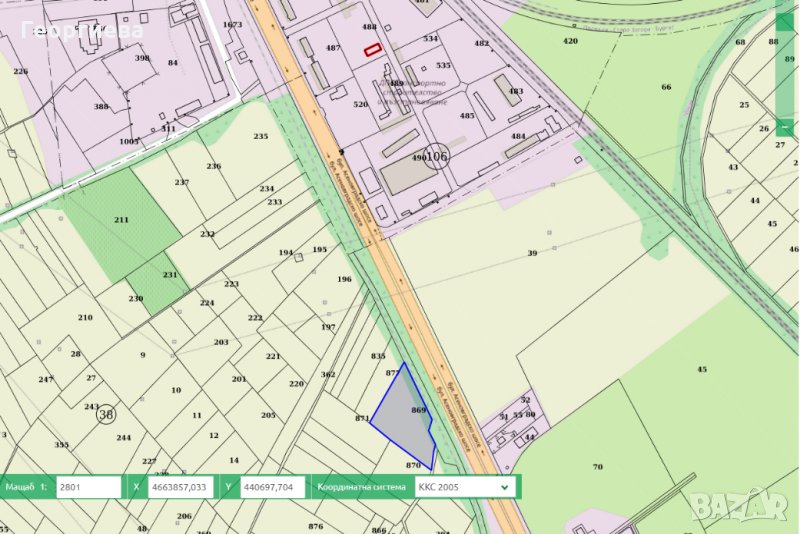Screen dimensions: 800x534
Task: Click the circled 106 district label
Action: [x=435, y=157]
